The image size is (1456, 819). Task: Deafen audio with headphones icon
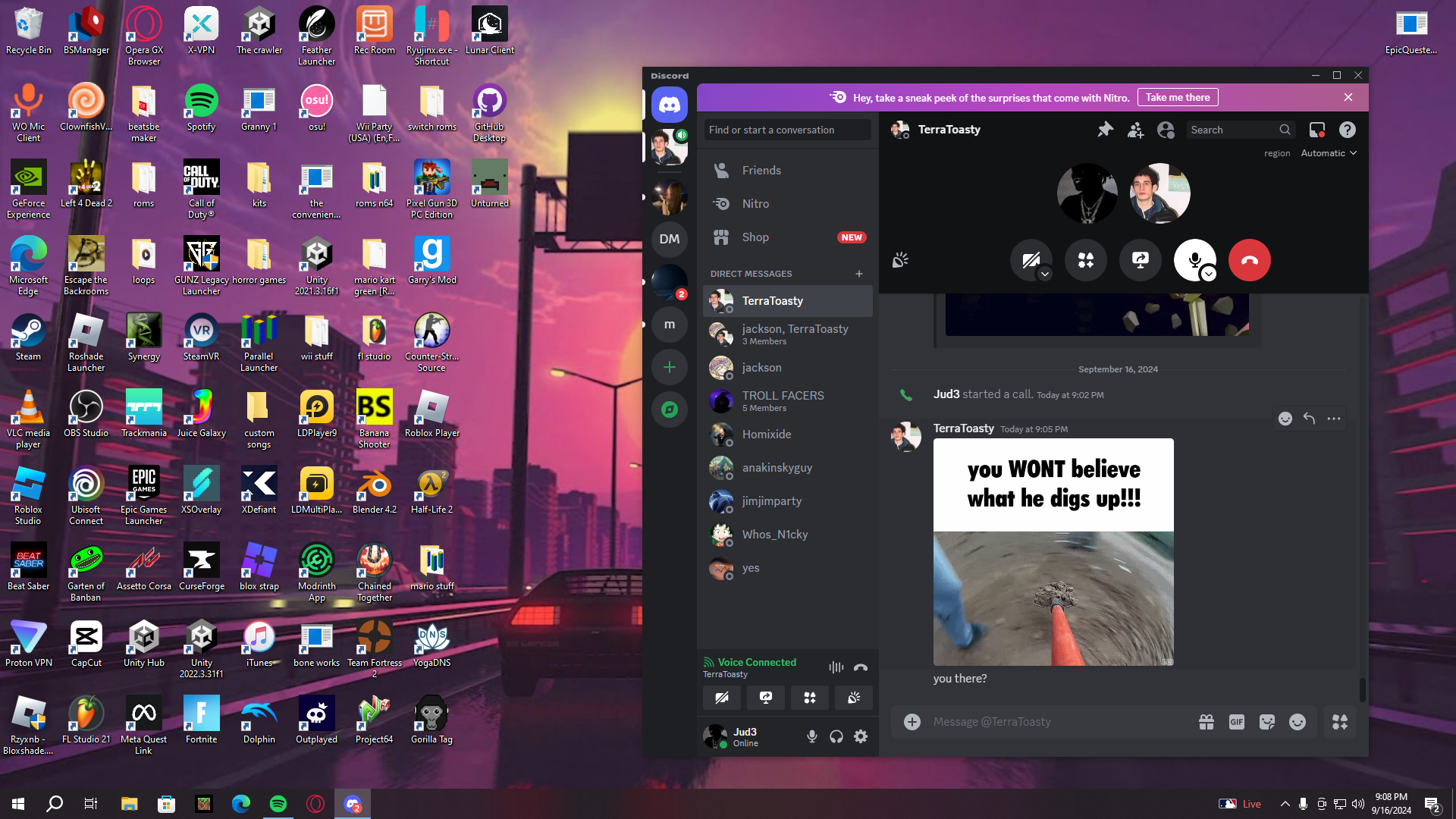click(x=836, y=736)
